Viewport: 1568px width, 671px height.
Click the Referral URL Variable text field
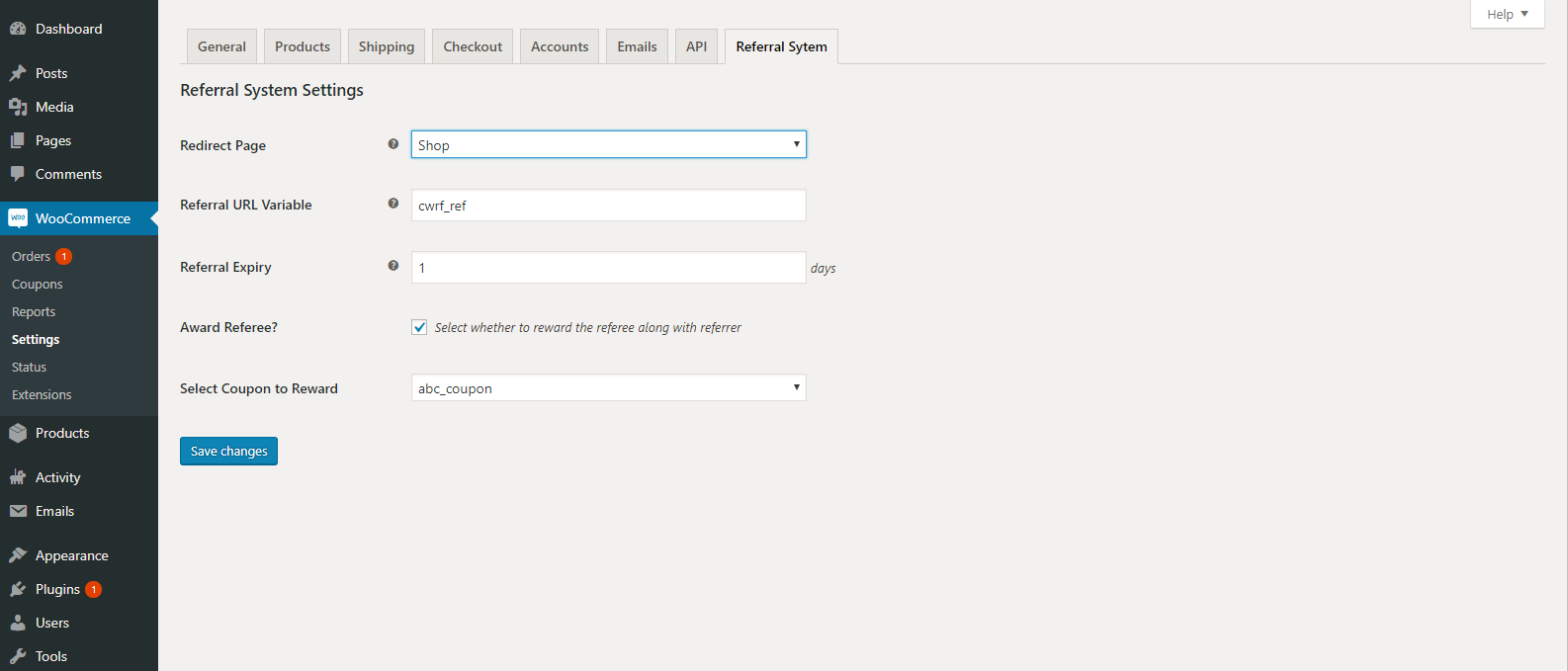point(608,206)
